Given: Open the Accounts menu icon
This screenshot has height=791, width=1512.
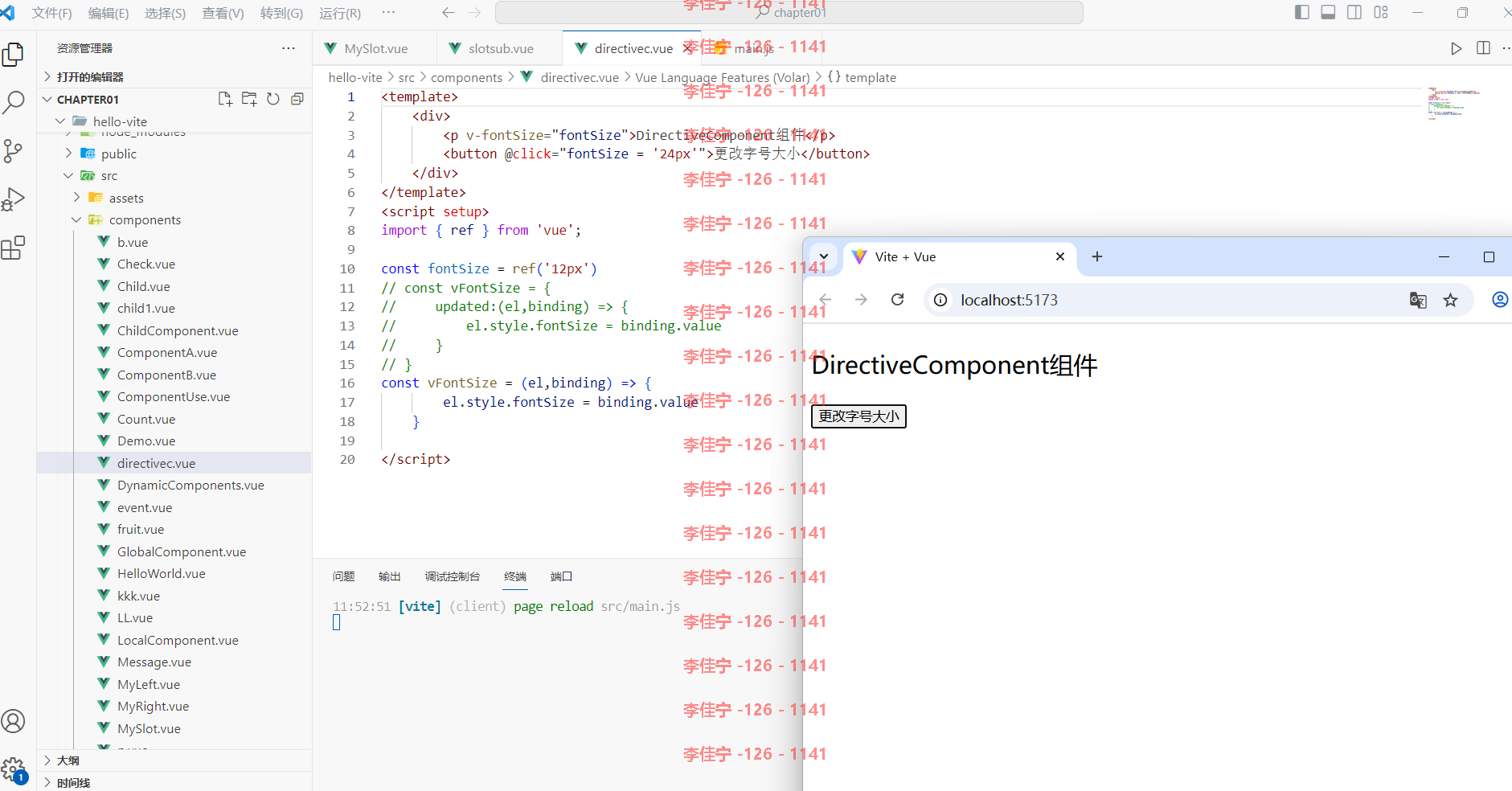Looking at the screenshot, I should click(x=14, y=721).
